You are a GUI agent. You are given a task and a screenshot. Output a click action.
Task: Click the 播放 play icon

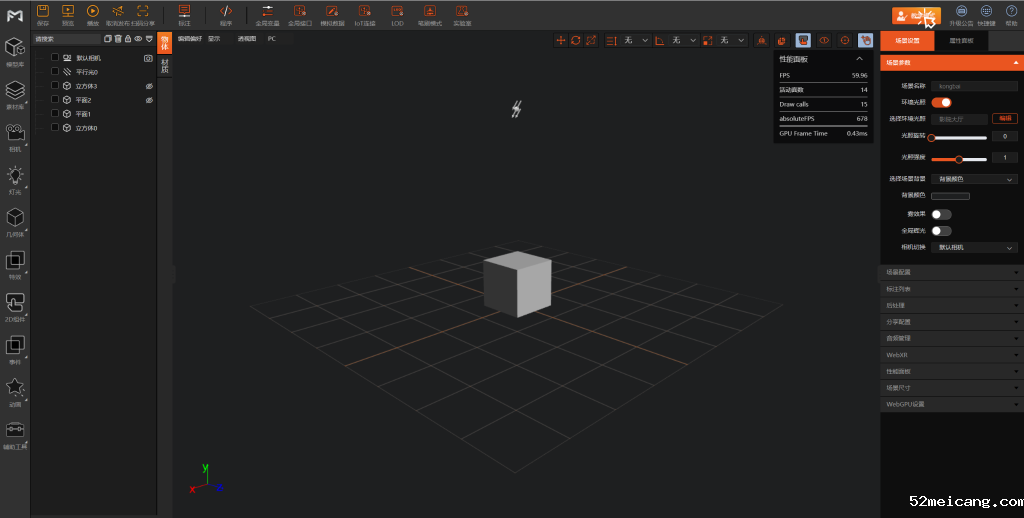[92, 11]
